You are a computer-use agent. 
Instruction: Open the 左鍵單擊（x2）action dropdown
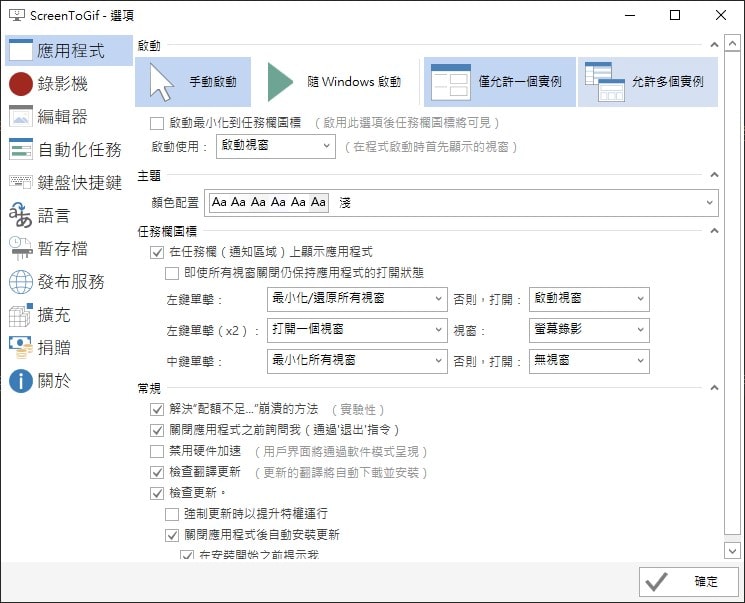pyautogui.click(x=357, y=330)
